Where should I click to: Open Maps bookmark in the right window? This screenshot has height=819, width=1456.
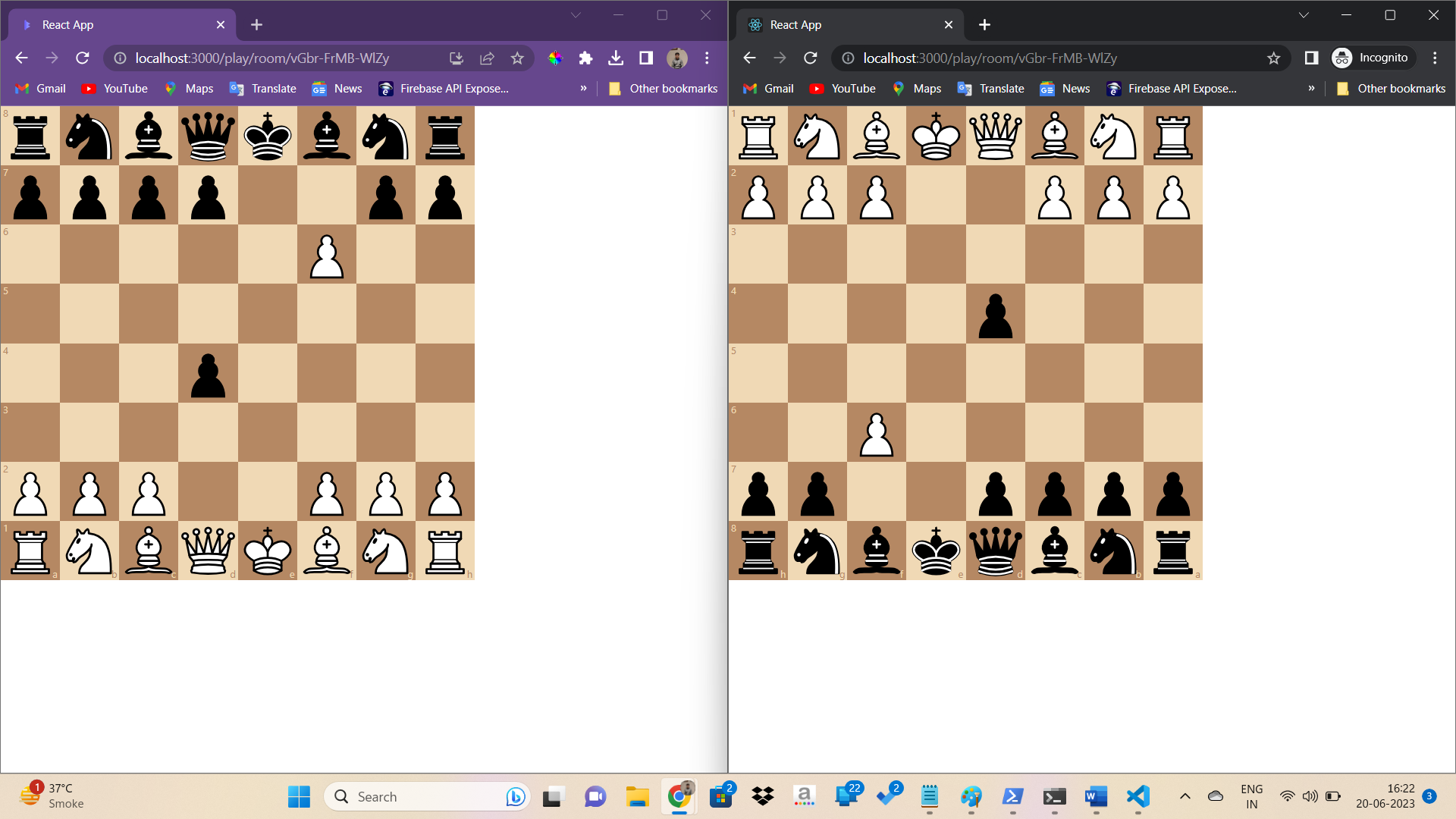click(917, 89)
